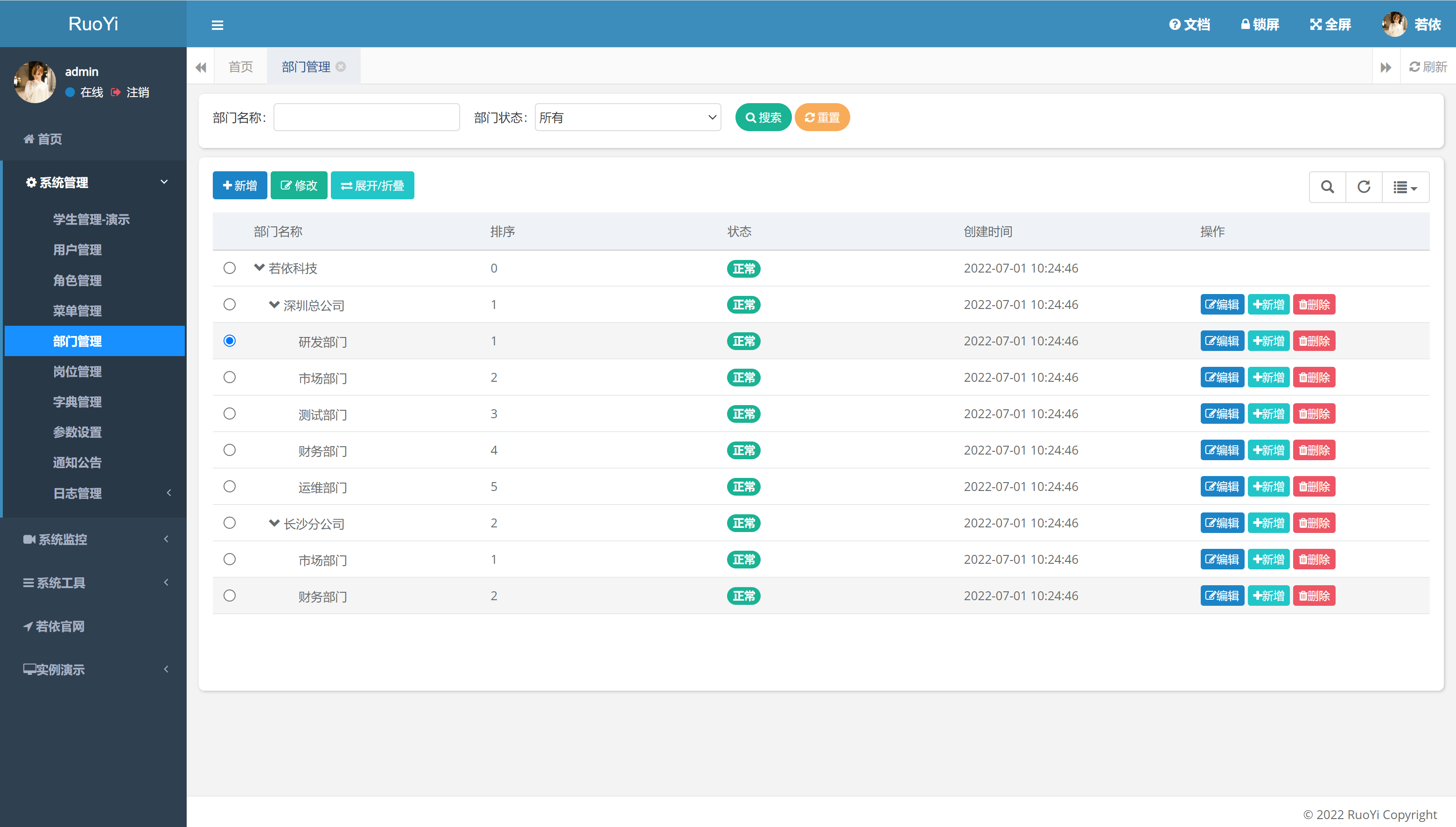This screenshot has width=1456, height=827.
Task: Collapse the 若依科技 tree node
Action: [x=259, y=267]
